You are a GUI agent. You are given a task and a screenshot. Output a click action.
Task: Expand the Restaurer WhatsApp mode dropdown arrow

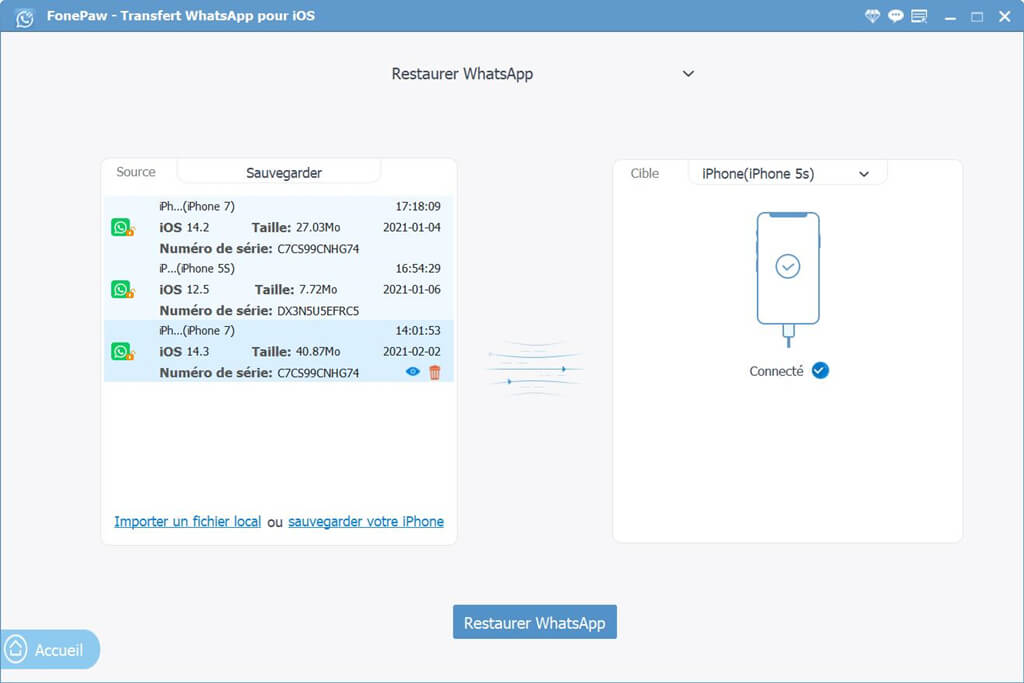point(688,74)
